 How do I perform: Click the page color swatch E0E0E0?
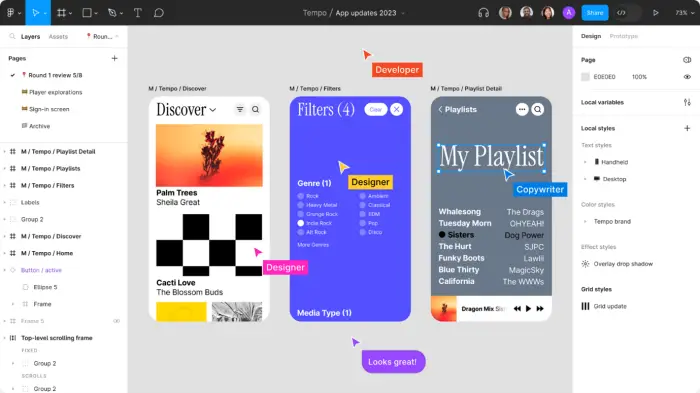tap(585, 77)
